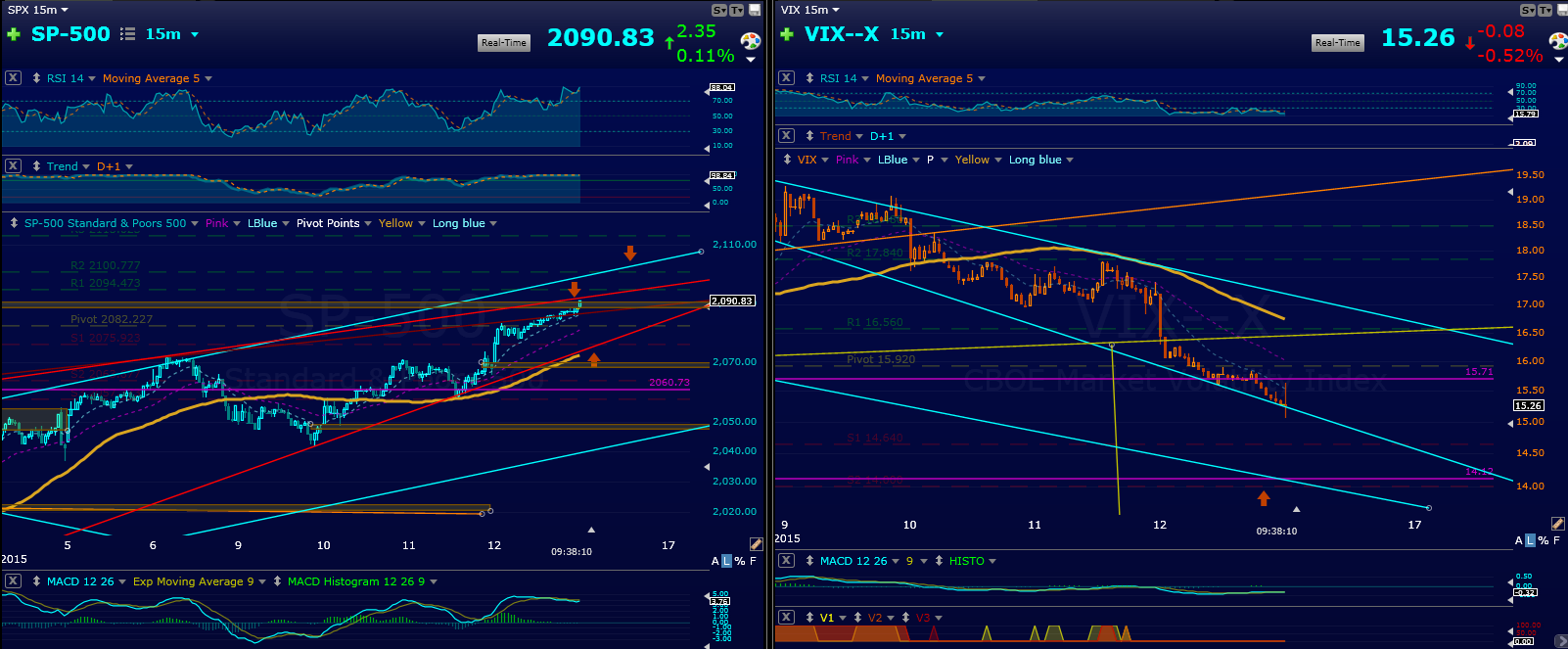Click the 09:38:10 time marker in the SPX chart
The width and height of the screenshot is (1568, 649).
[x=572, y=552]
